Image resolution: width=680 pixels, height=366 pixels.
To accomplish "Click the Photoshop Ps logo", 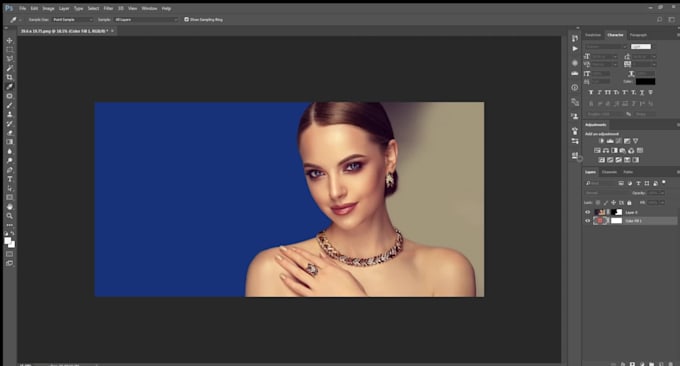I will pos(9,8).
